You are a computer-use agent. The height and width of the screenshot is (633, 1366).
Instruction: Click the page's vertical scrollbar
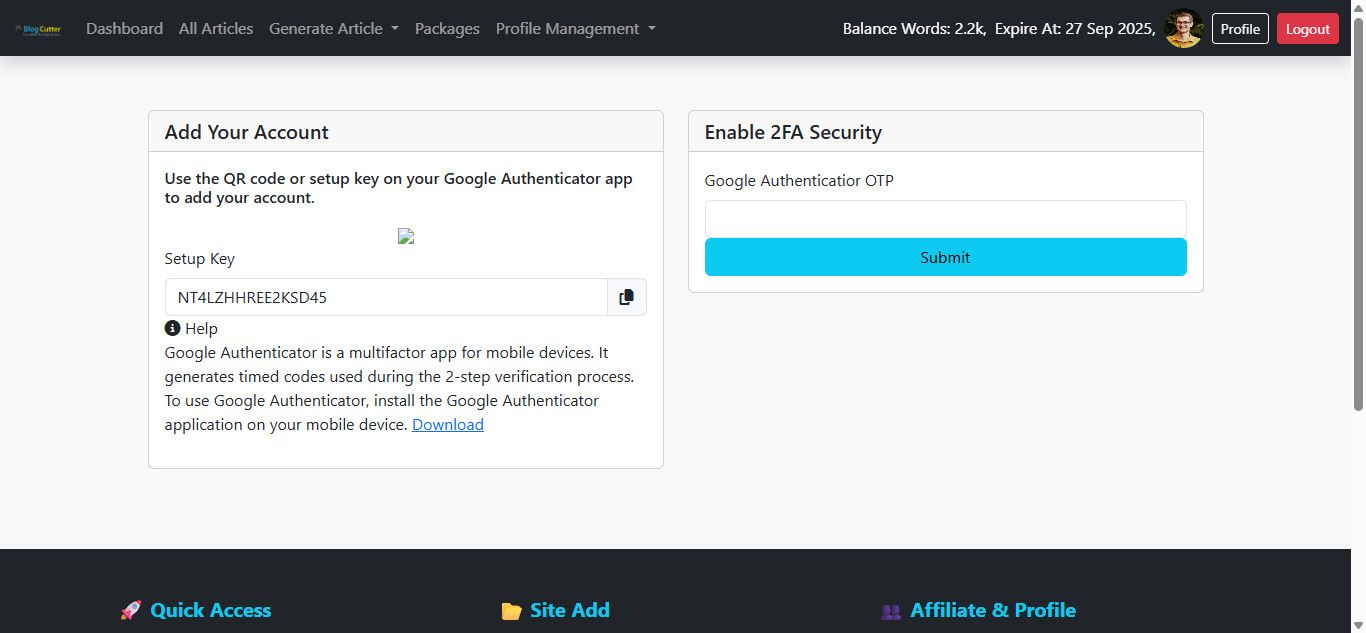[x=1358, y=230]
